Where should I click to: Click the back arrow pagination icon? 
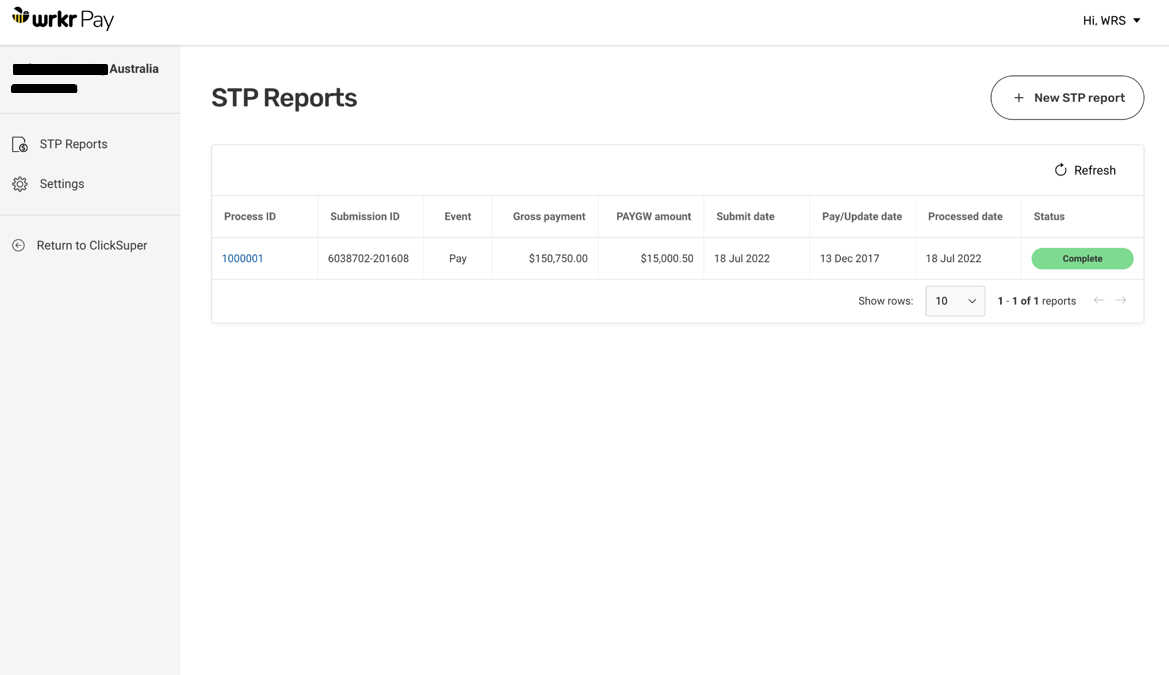(x=1098, y=300)
